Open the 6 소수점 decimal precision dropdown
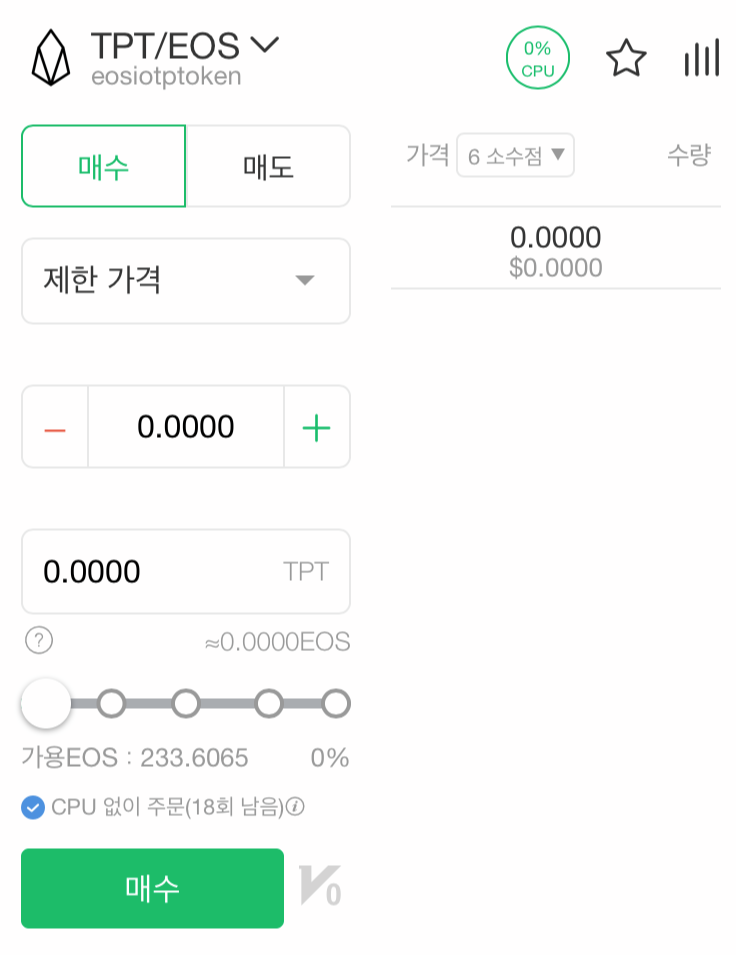The width and height of the screenshot is (736, 955). [x=515, y=155]
